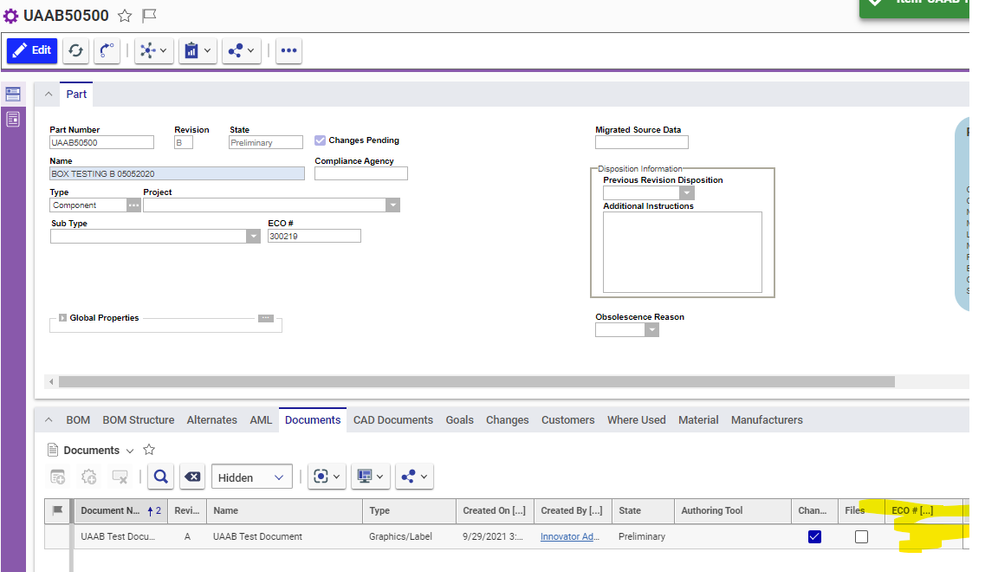Expand the Sub Type dropdown
Viewport: 998px width, 572px height.
(x=253, y=236)
